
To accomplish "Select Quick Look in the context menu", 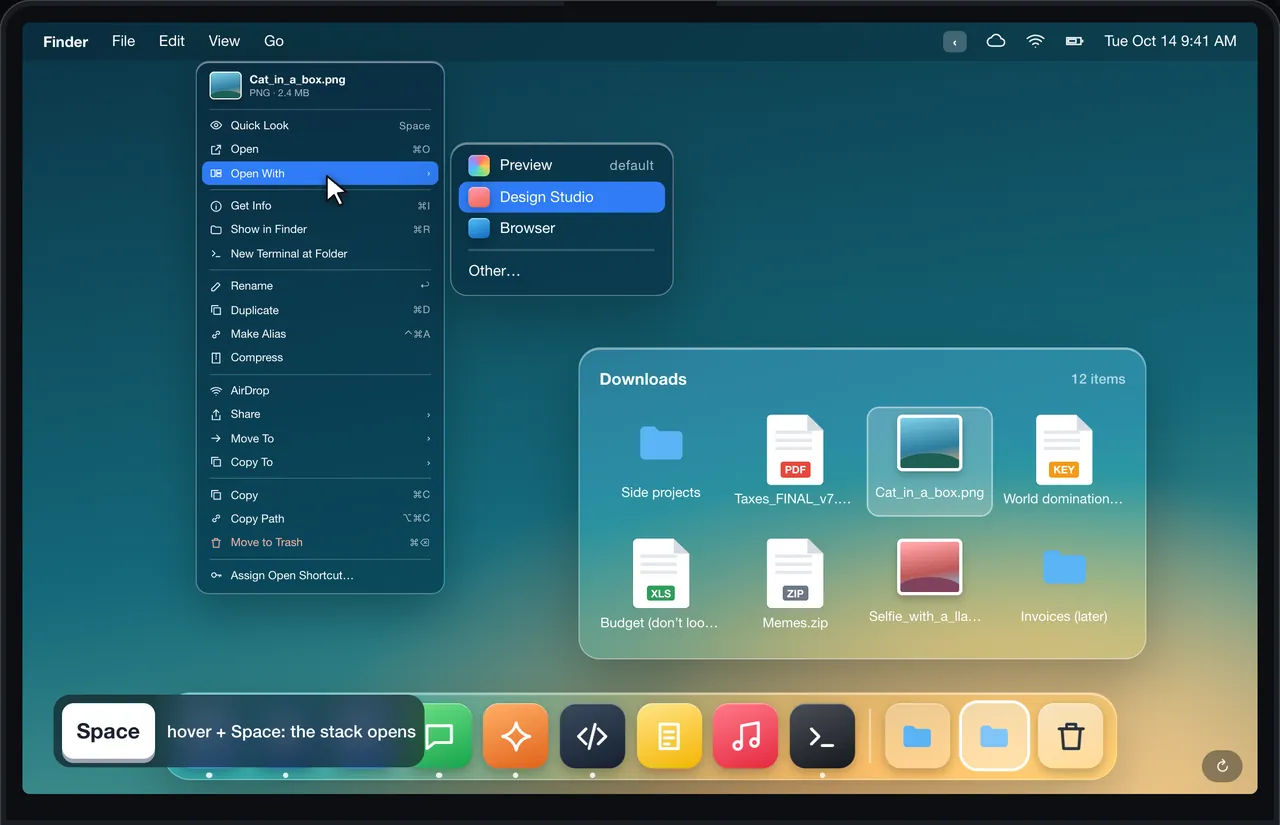I will coord(320,126).
